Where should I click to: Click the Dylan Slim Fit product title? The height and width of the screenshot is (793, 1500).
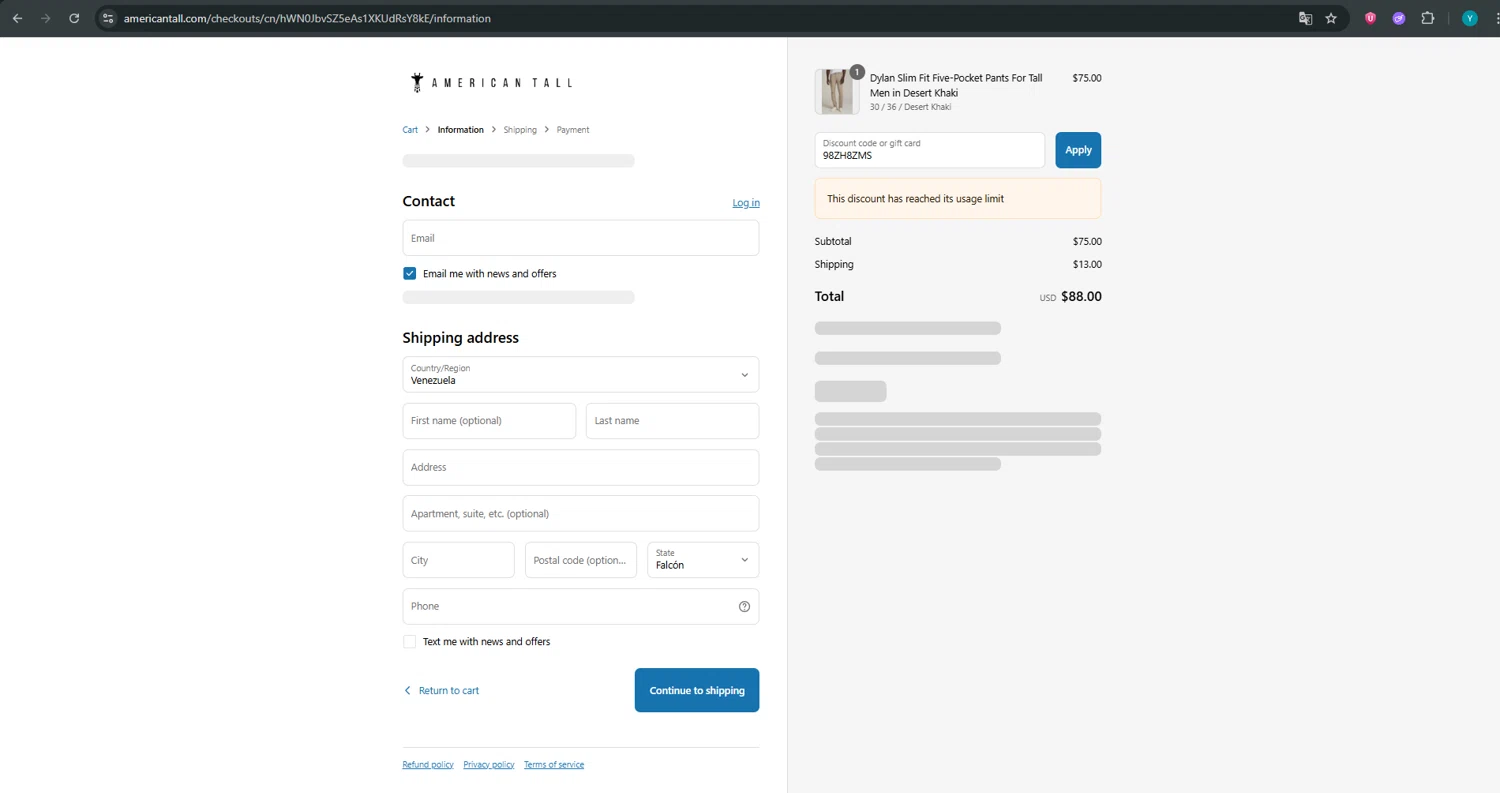point(956,85)
